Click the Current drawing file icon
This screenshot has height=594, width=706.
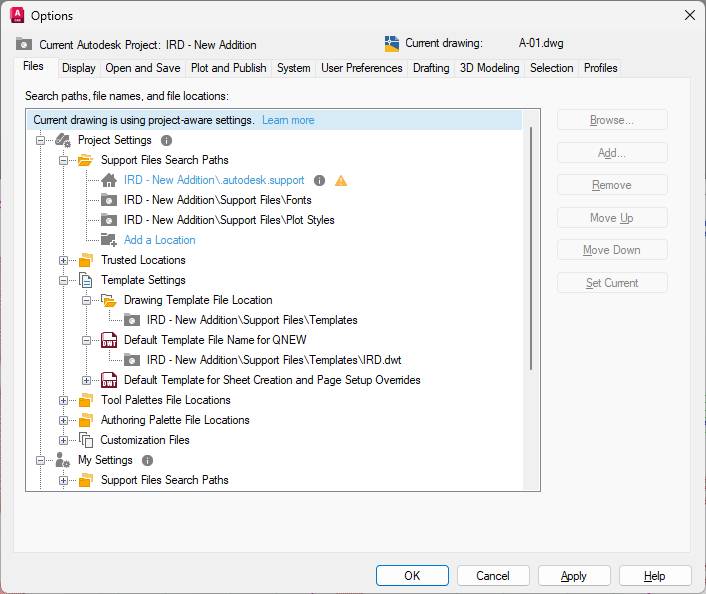click(392, 44)
